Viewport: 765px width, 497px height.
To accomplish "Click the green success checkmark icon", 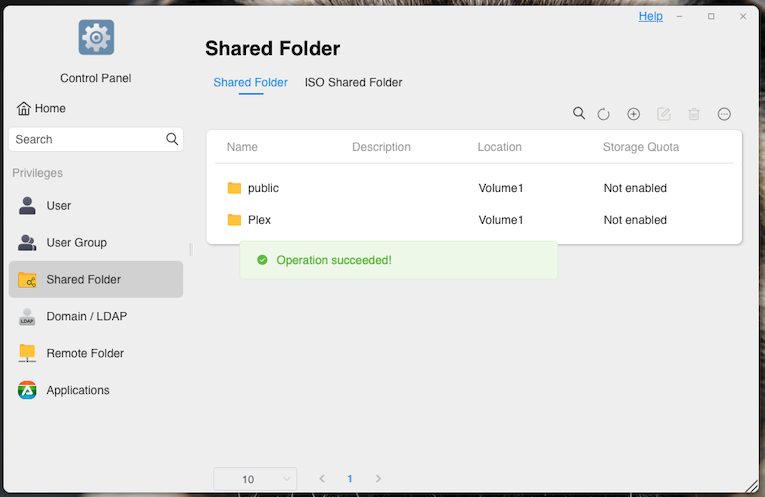I will pos(262,260).
